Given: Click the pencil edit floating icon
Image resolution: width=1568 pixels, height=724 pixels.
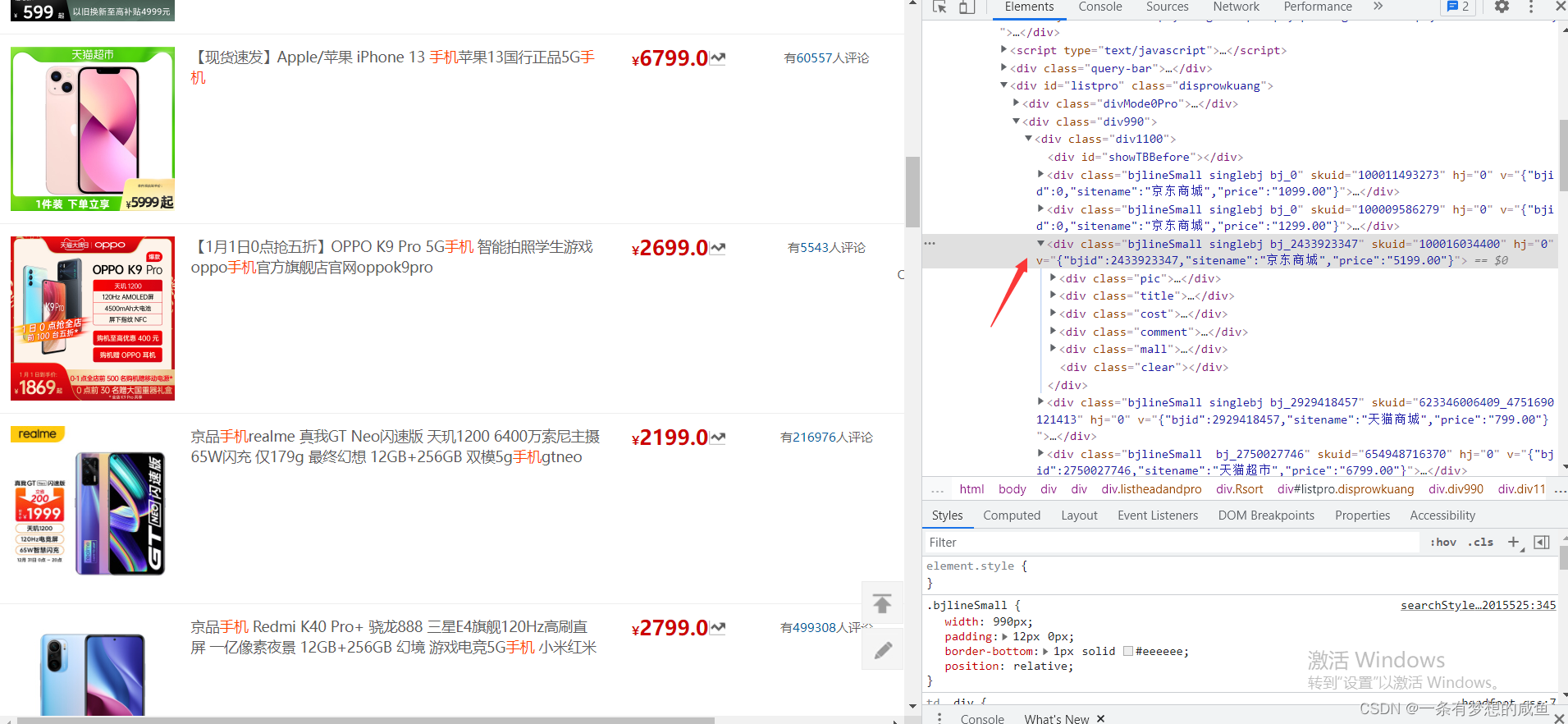Looking at the screenshot, I should [x=883, y=650].
